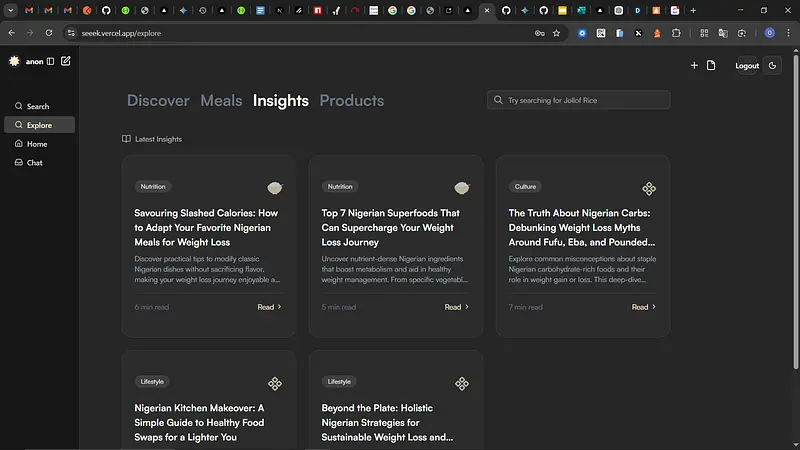Image resolution: width=800 pixels, height=450 pixels.
Task: Open Chrome's three-dot menu
Action: click(788, 33)
